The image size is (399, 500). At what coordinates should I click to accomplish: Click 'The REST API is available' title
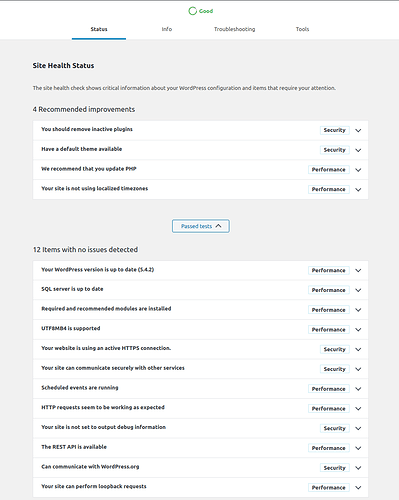click(x=74, y=447)
